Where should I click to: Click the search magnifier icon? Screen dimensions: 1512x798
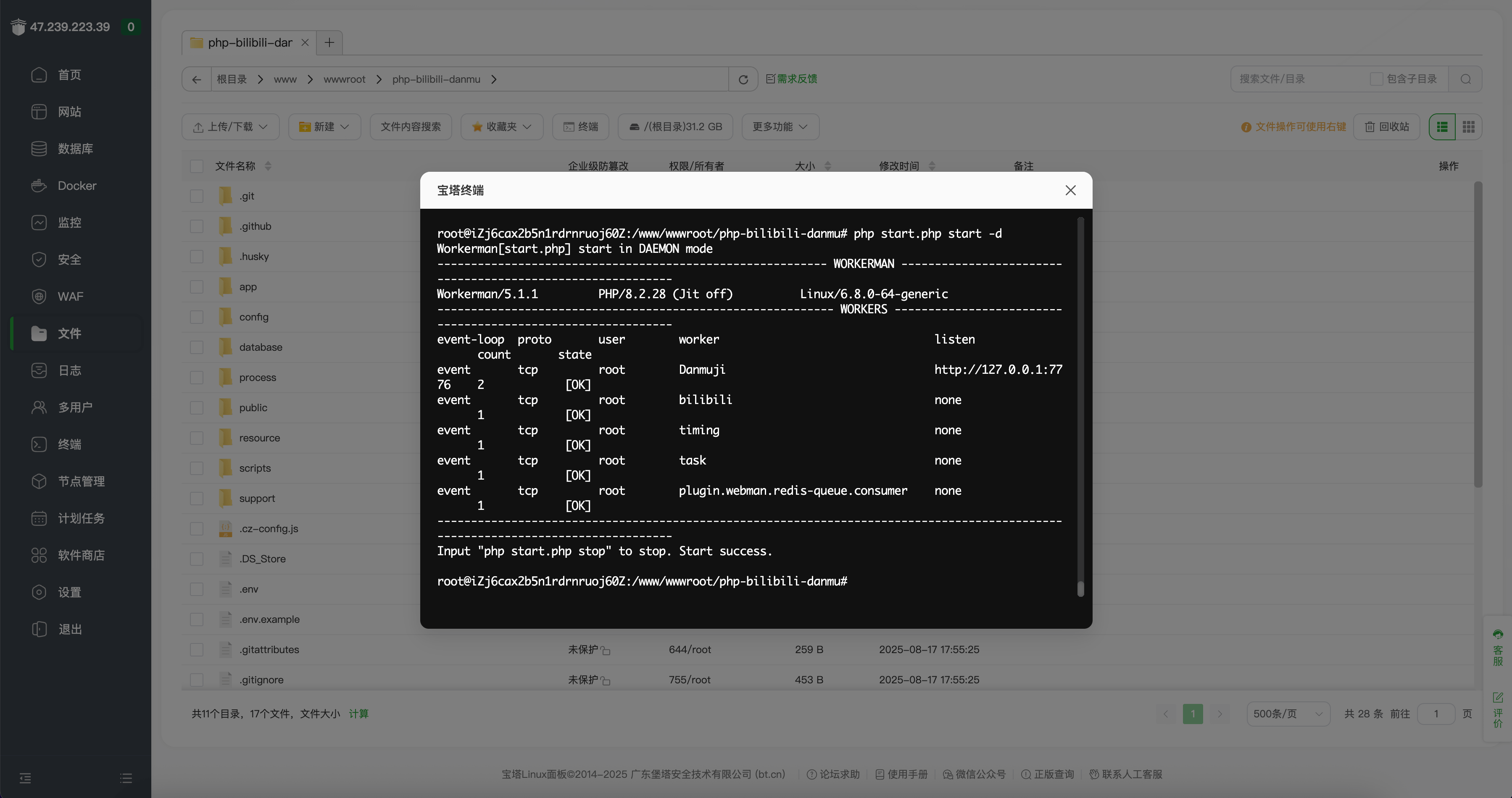click(1465, 79)
